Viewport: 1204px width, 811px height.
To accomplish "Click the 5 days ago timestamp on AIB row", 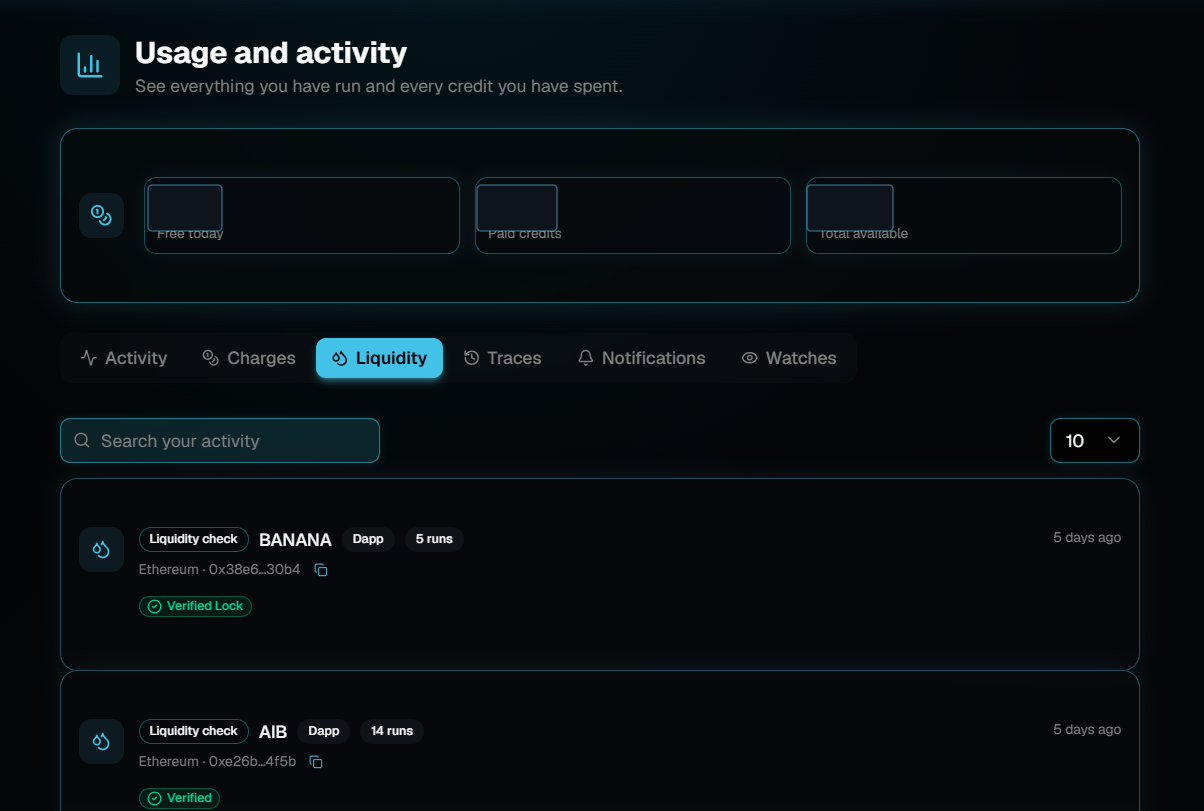I will tap(1087, 729).
